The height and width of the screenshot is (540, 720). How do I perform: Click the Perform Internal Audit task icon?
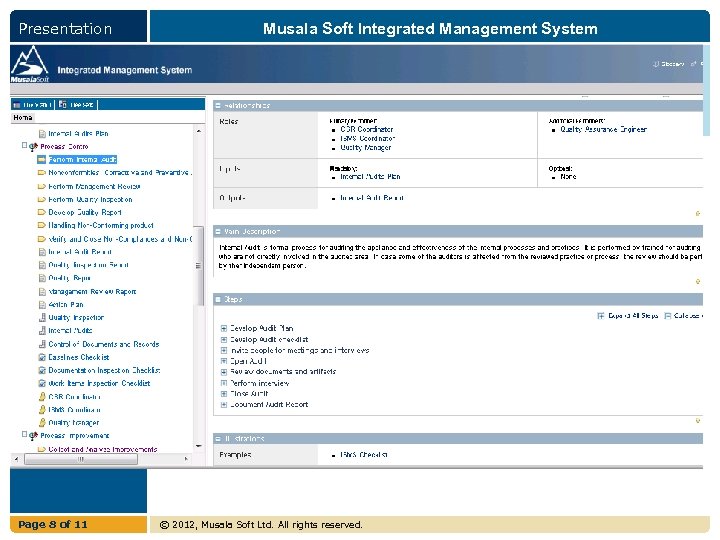point(42,159)
